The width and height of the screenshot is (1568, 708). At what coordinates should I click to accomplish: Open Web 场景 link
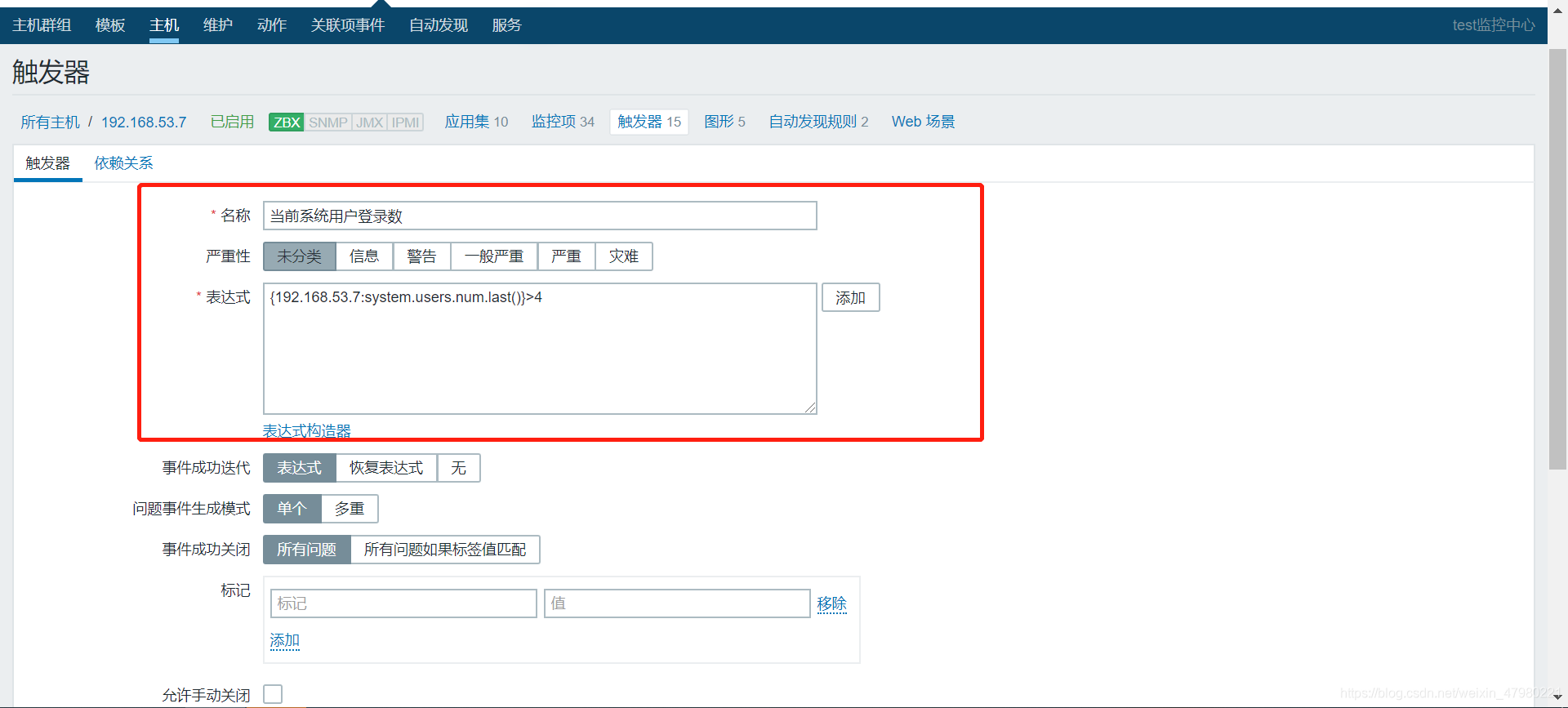[x=924, y=122]
